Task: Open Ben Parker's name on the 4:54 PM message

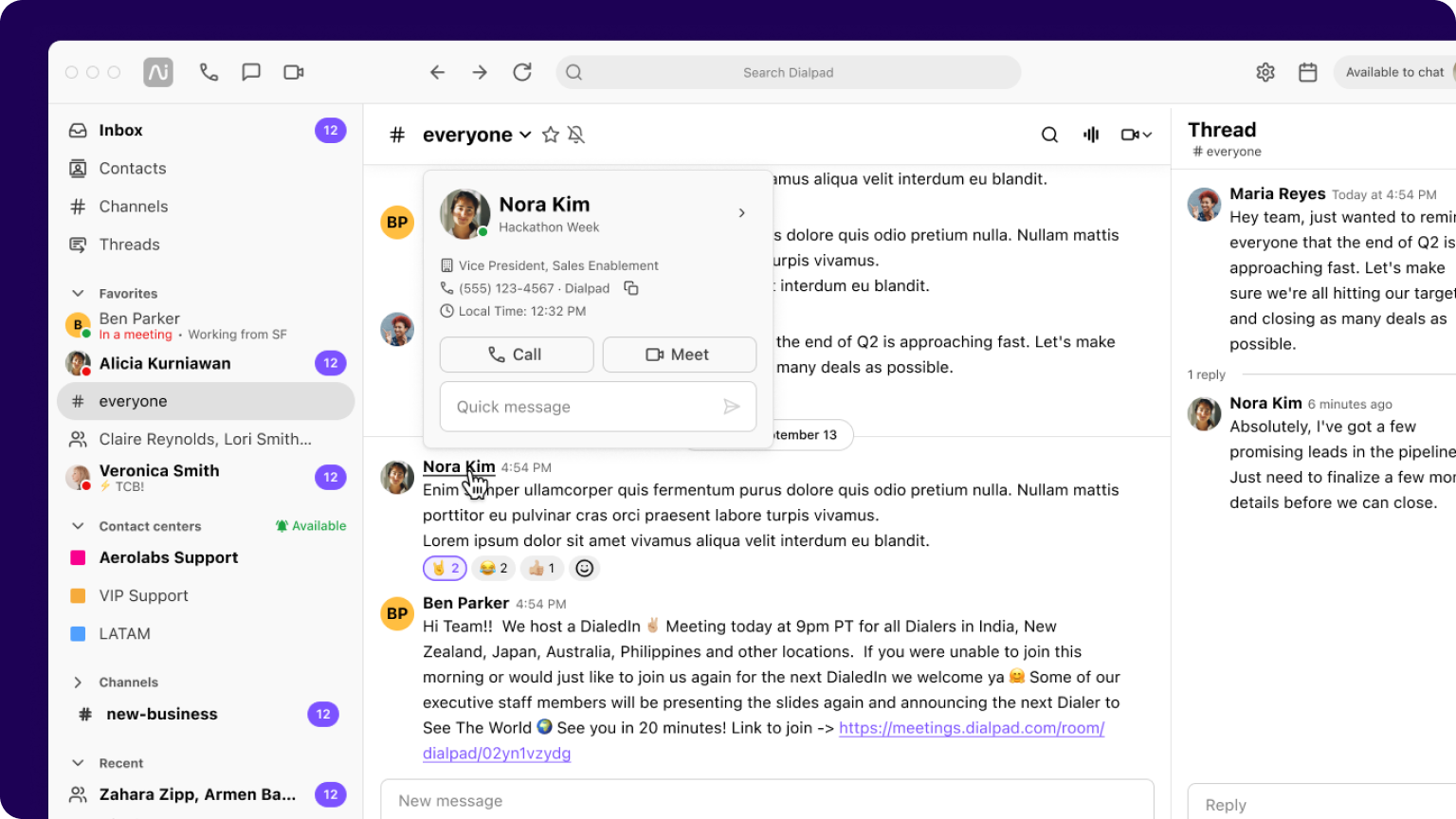Action: (x=465, y=603)
